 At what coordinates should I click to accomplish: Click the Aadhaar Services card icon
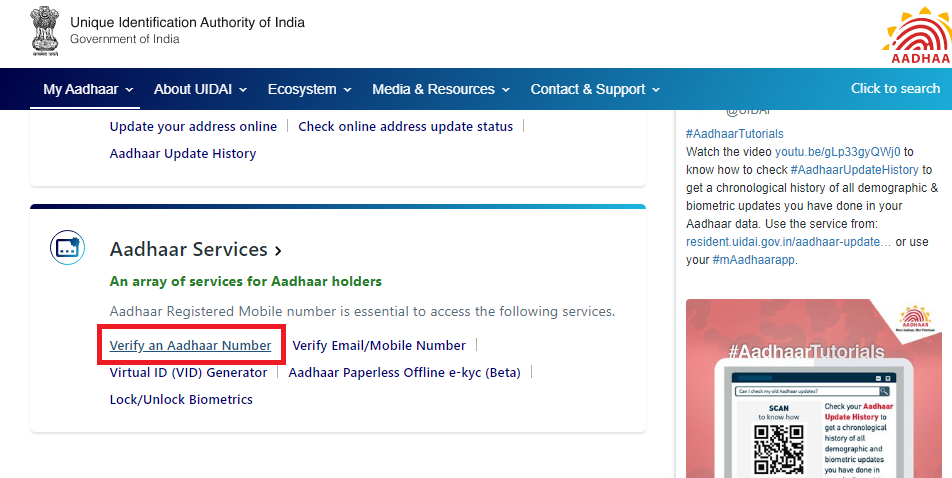(67, 247)
